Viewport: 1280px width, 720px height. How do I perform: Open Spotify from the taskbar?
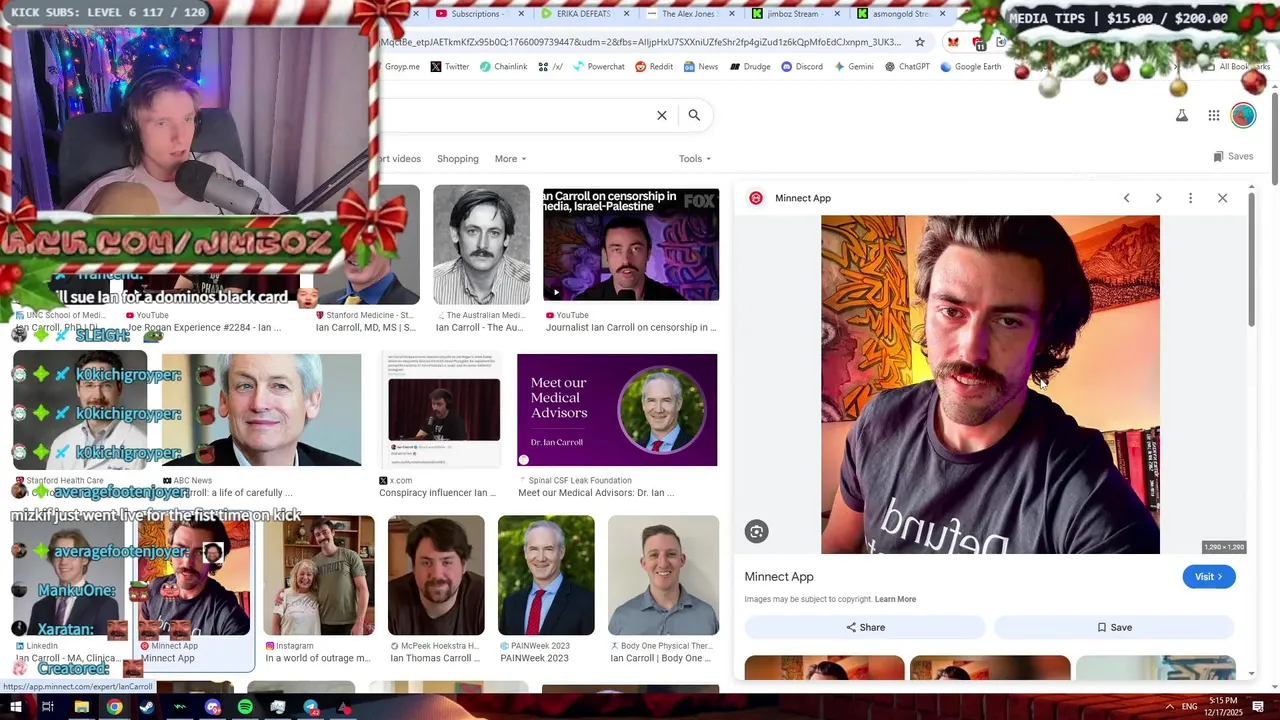[245, 707]
